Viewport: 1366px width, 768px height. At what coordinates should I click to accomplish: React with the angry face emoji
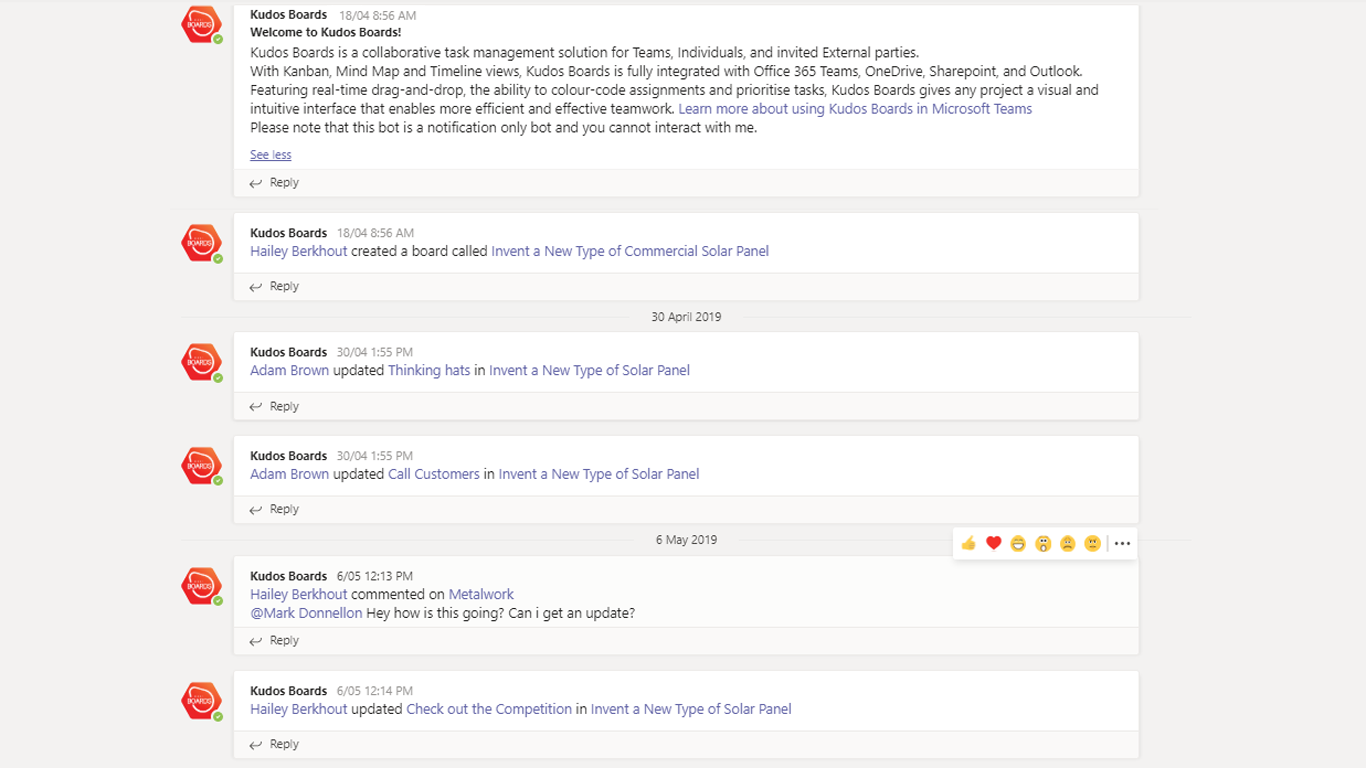pos(1093,544)
